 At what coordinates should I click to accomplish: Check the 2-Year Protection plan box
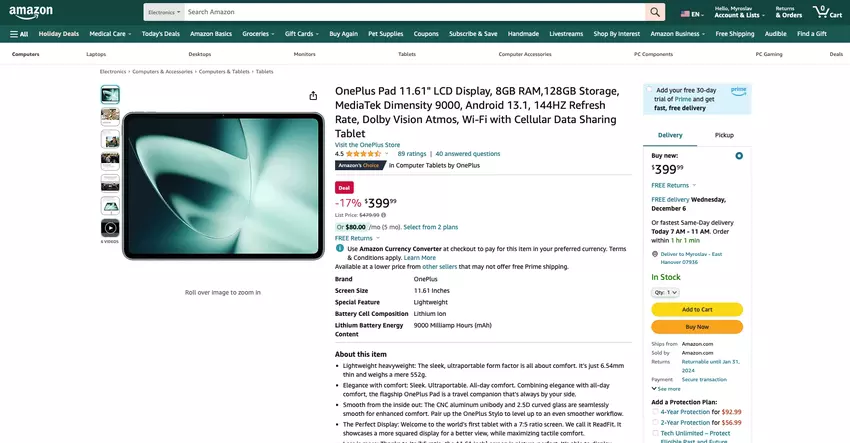pyautogui.click(x=655, y=422)
